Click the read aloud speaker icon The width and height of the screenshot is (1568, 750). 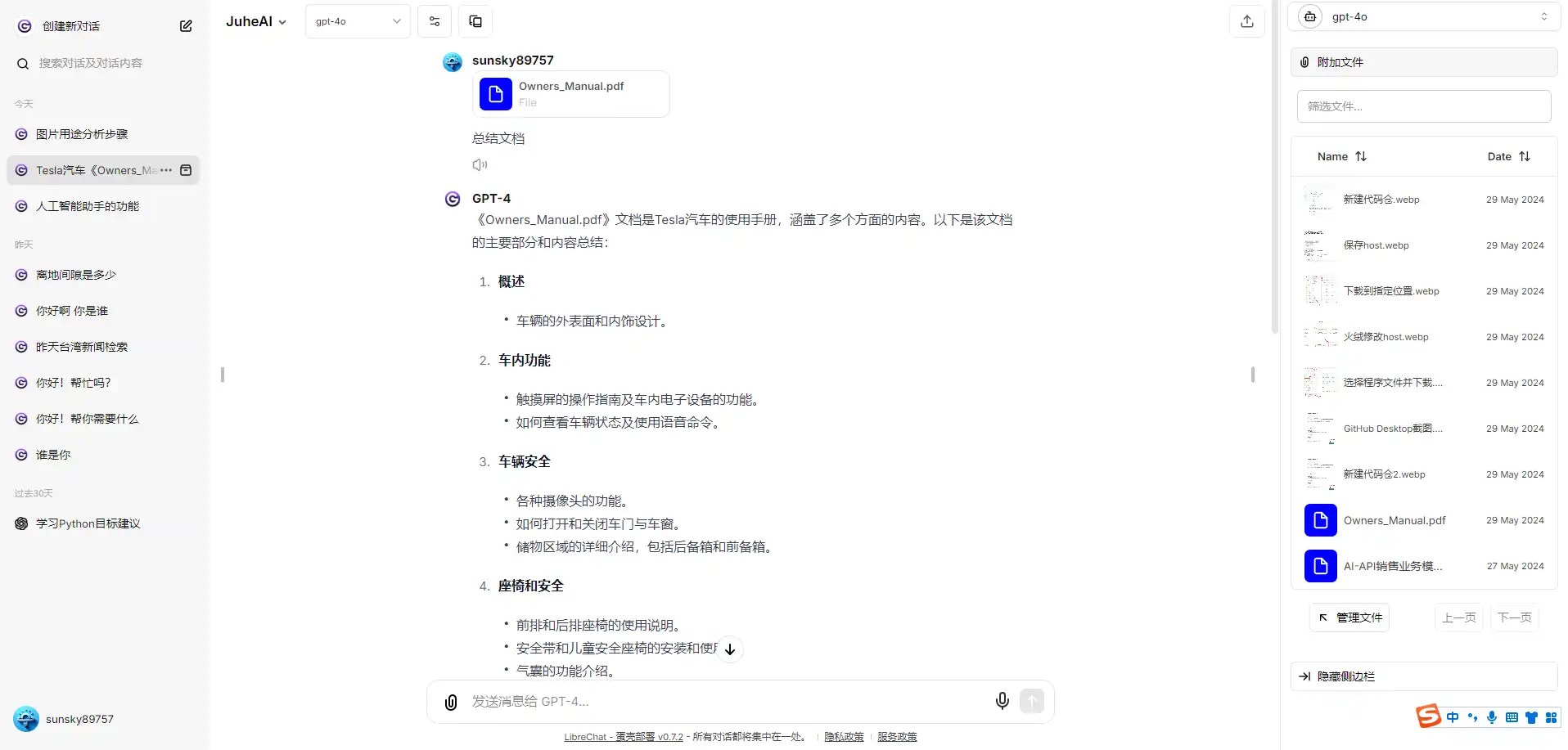point(480,164)
